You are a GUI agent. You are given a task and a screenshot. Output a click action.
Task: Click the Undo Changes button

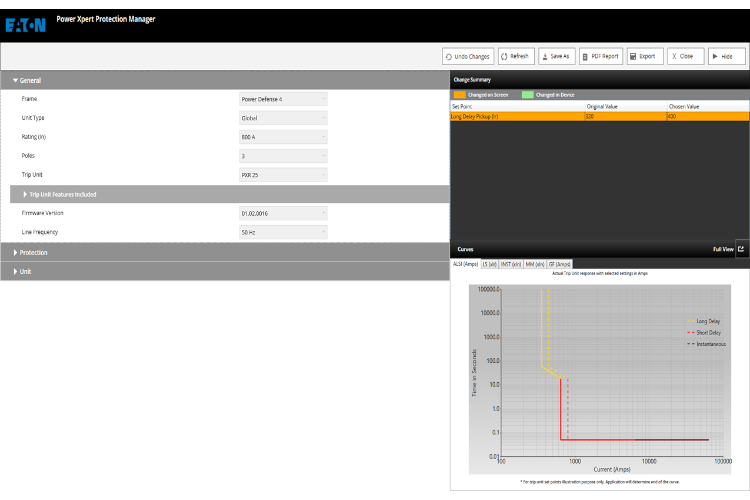(467, 57)
